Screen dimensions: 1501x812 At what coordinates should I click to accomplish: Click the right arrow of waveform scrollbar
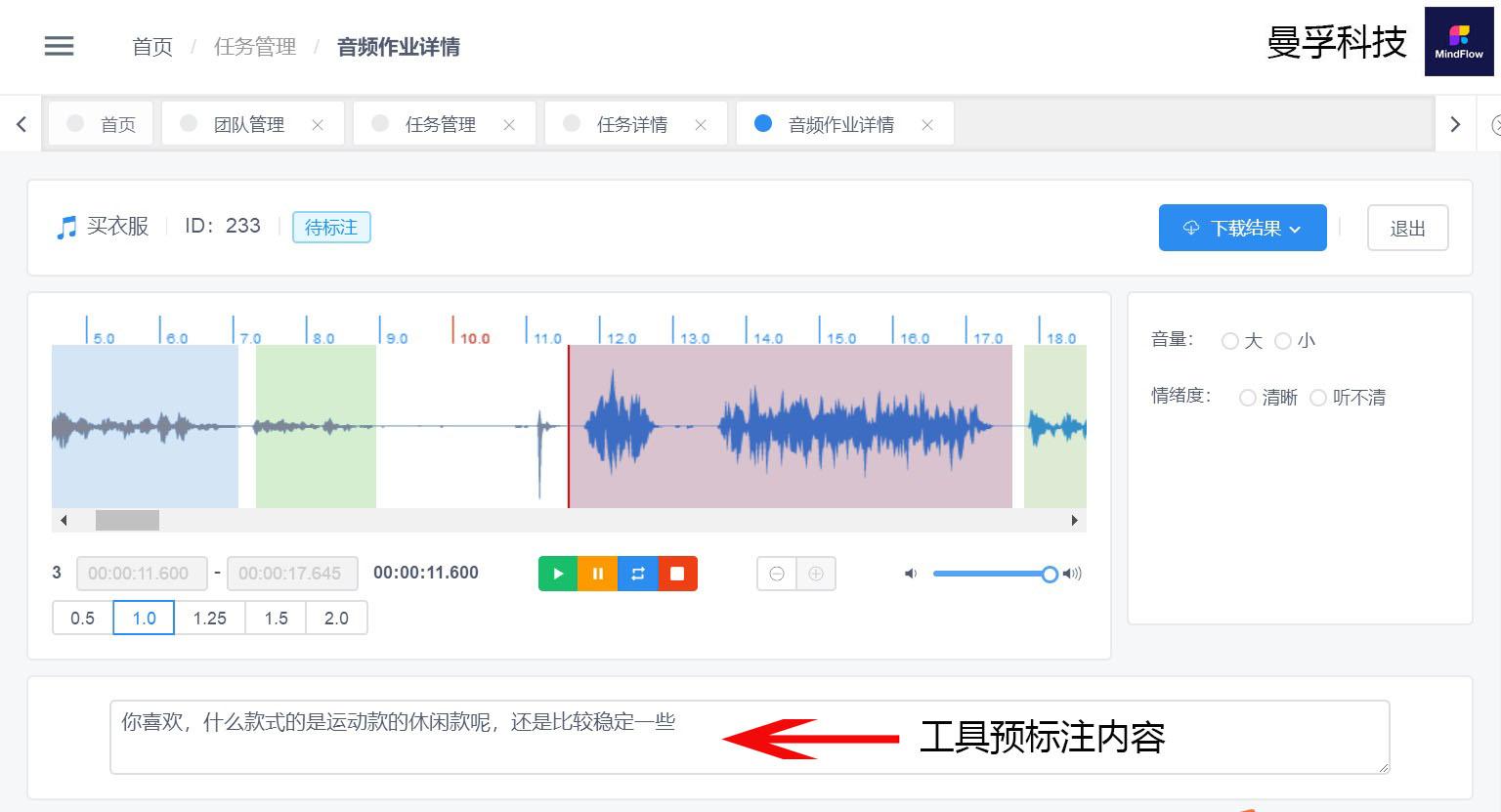(x=1074, y=520)
